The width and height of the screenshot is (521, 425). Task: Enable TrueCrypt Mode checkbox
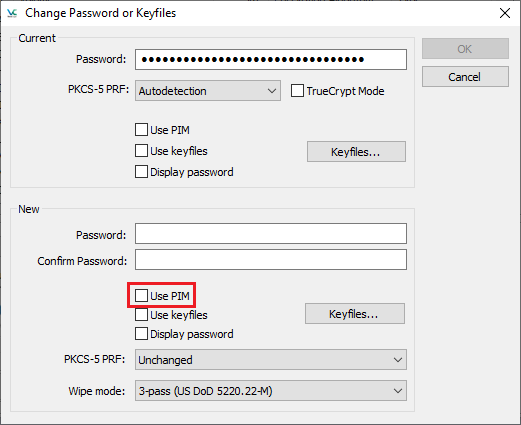pyautogui.click(x=297, y=91)
